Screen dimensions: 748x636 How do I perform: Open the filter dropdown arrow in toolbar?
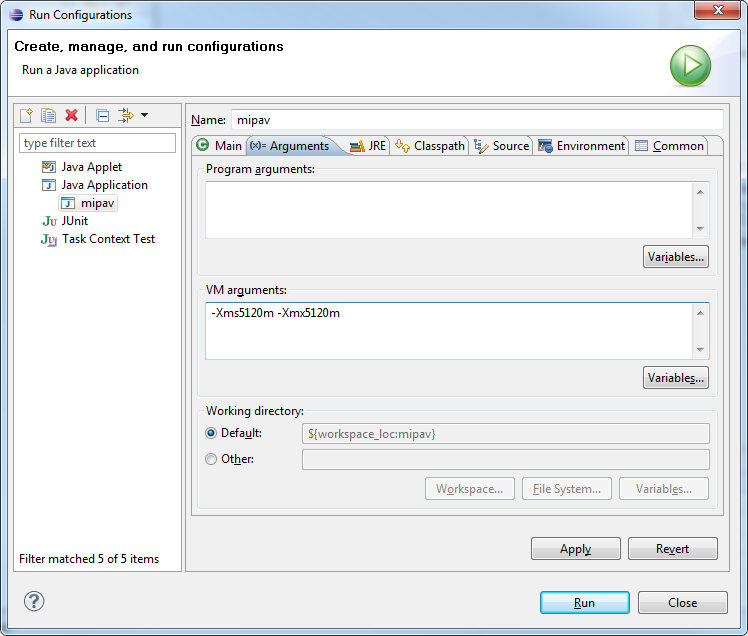click(144, 116)
